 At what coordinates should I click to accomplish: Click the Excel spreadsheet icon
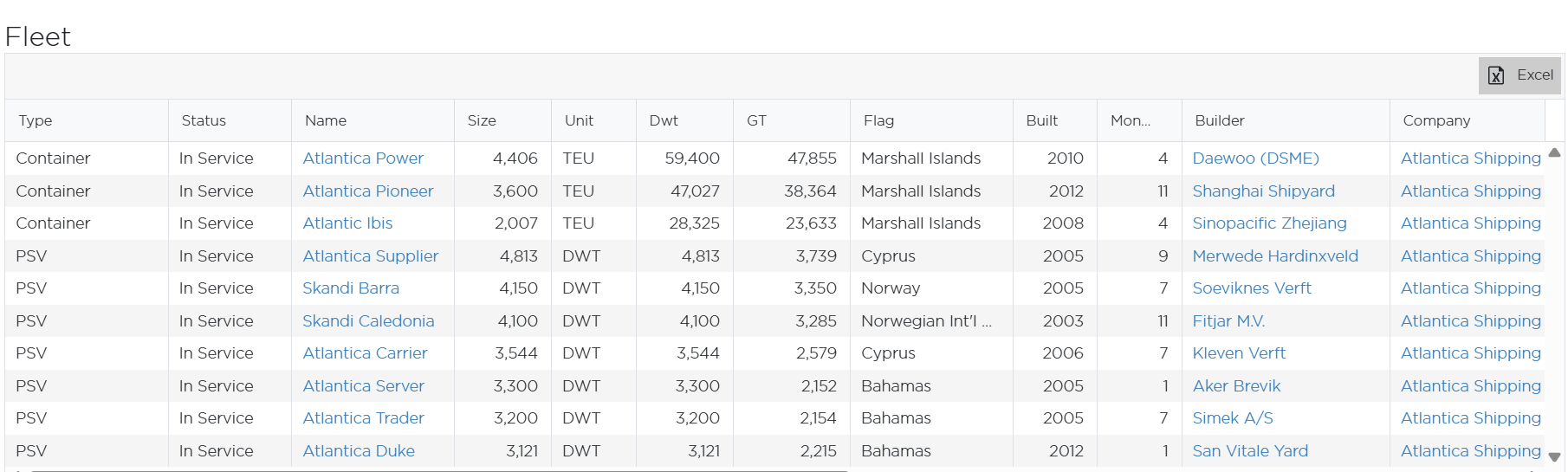(1496, 75)
